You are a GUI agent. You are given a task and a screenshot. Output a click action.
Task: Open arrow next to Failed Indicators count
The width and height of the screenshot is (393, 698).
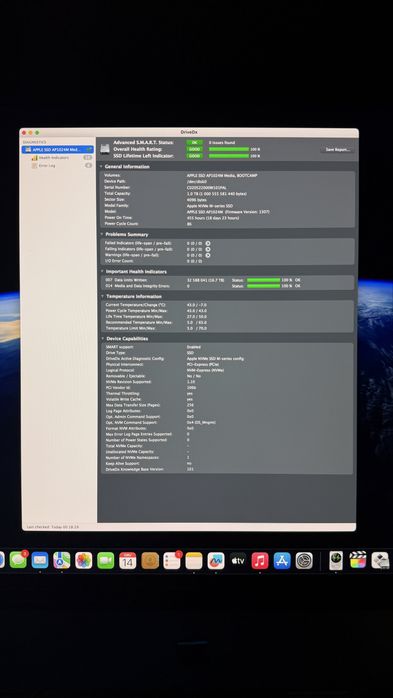tap(208, 243)
